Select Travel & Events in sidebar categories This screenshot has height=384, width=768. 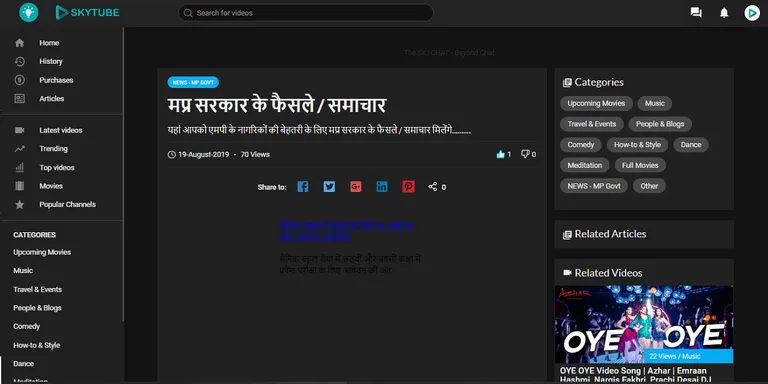[38, 289]
